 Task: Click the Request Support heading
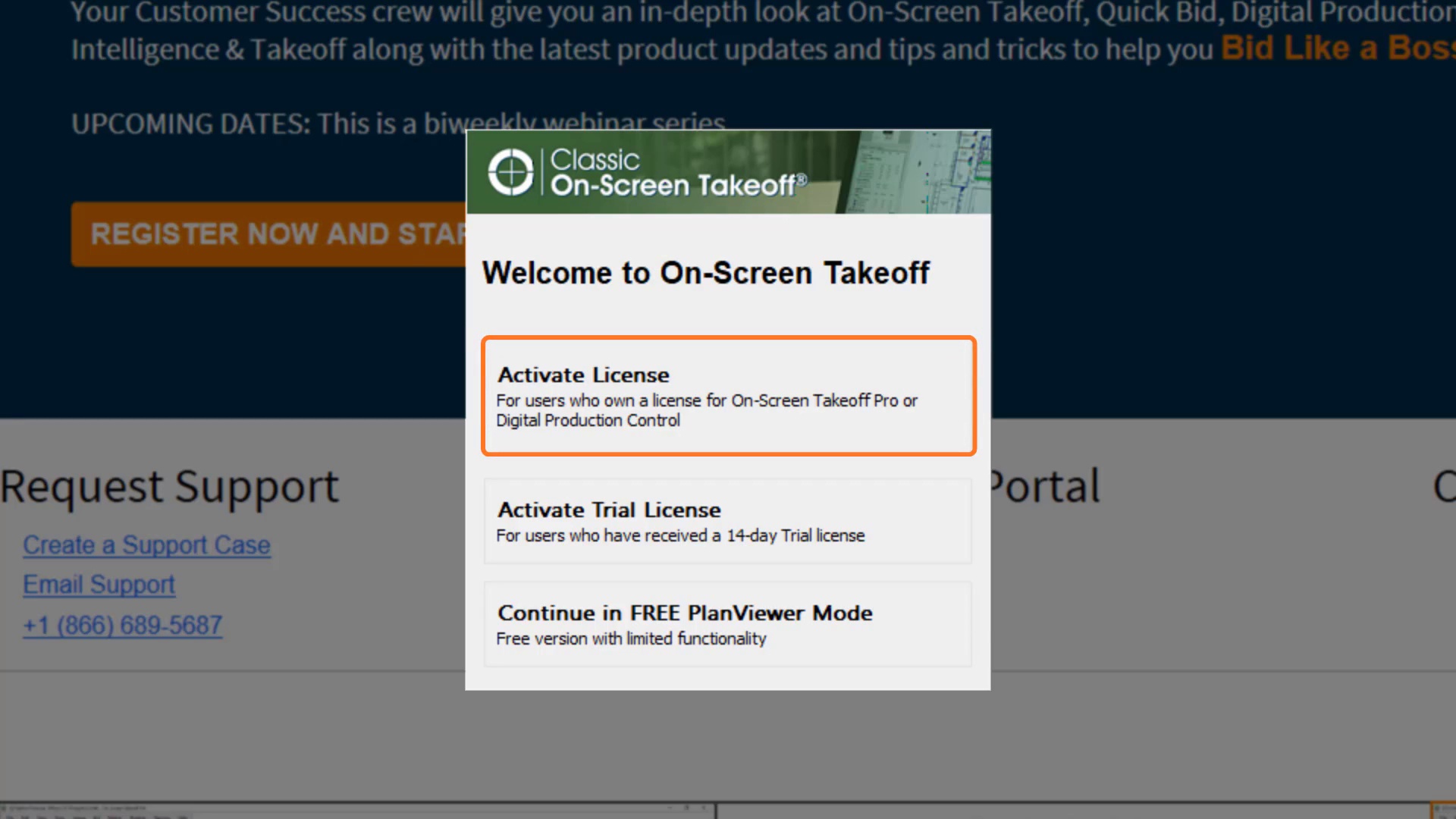coord(169,487)
